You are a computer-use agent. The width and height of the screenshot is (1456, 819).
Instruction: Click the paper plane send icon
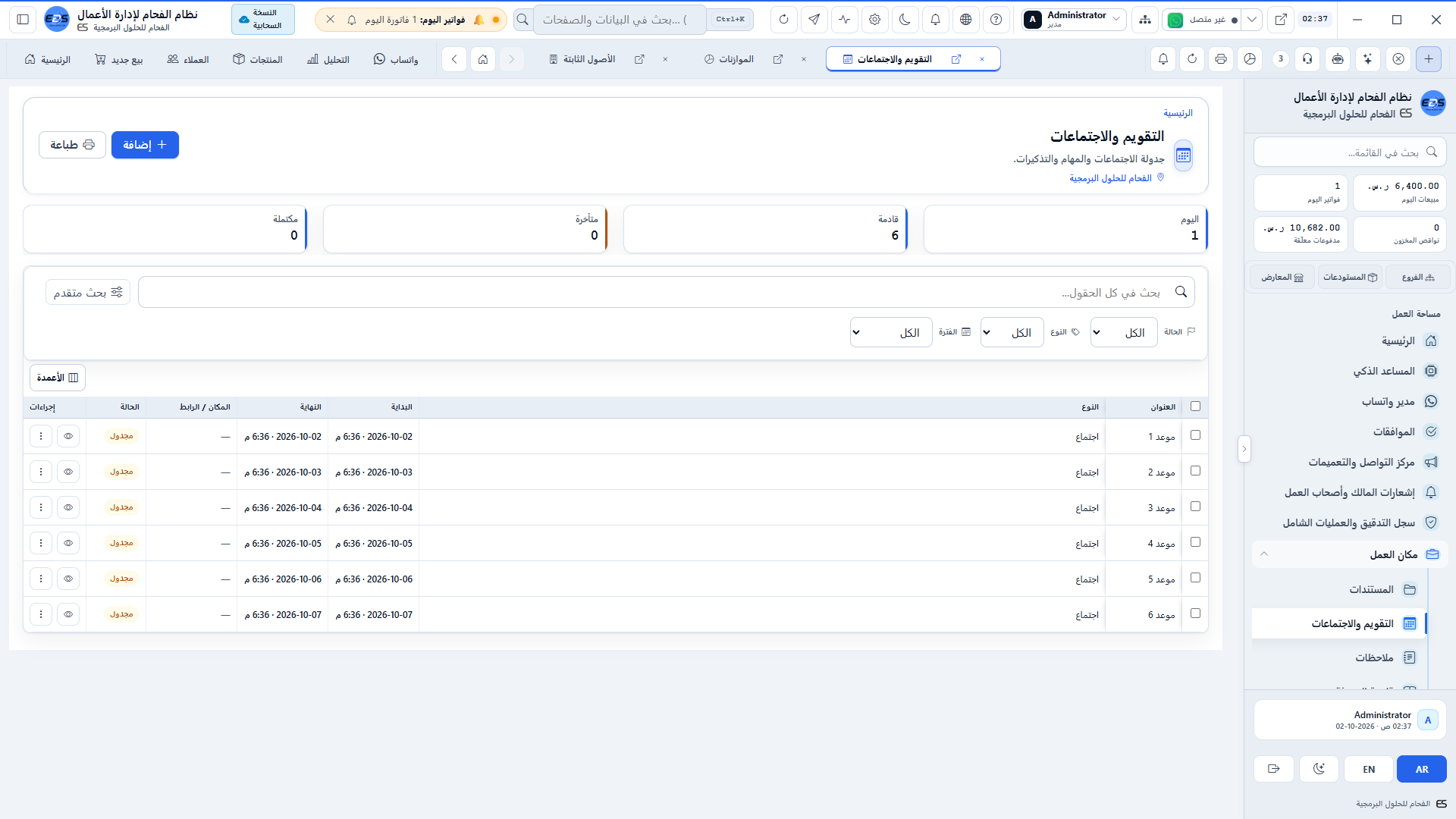814,20
